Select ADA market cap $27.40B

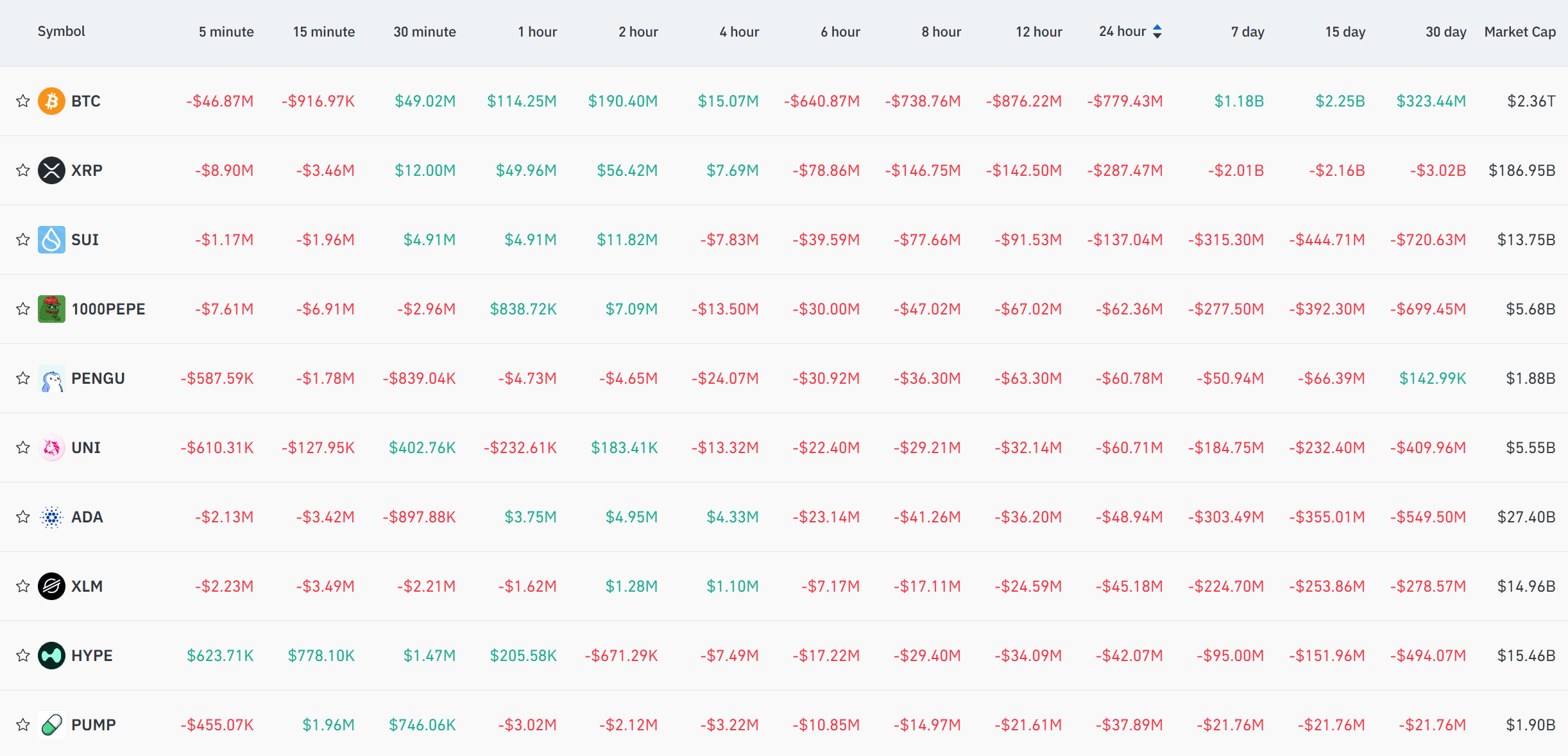click(x=1526, y=517)
